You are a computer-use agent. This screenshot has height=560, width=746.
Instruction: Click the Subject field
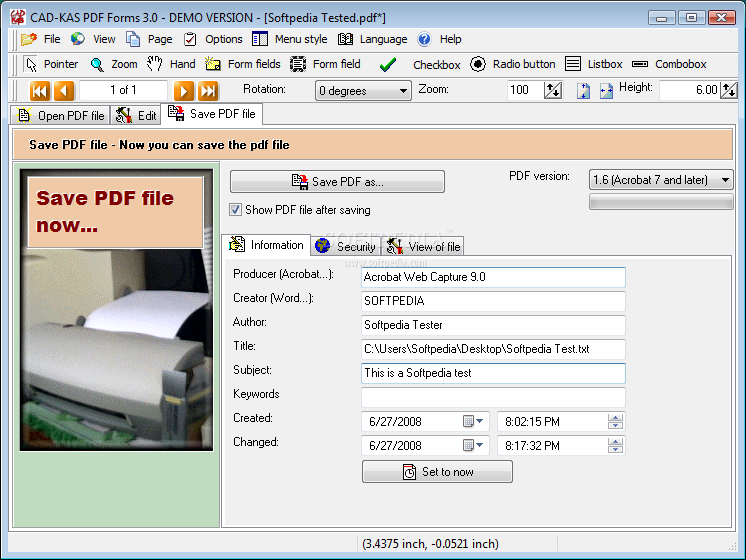(493, 373)
